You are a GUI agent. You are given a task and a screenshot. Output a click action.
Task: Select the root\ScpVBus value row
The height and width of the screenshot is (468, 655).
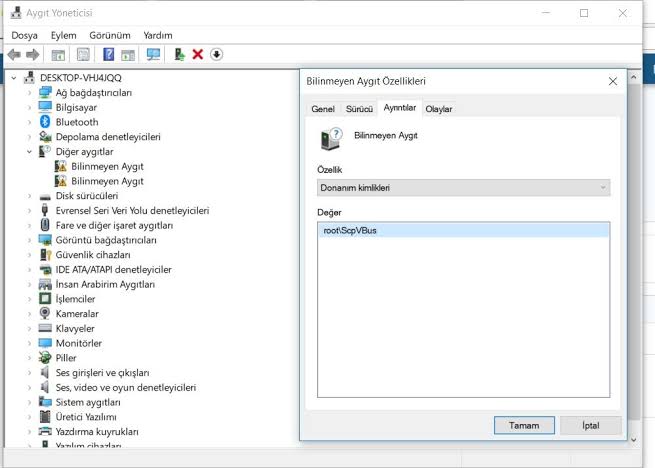(463, 230)
